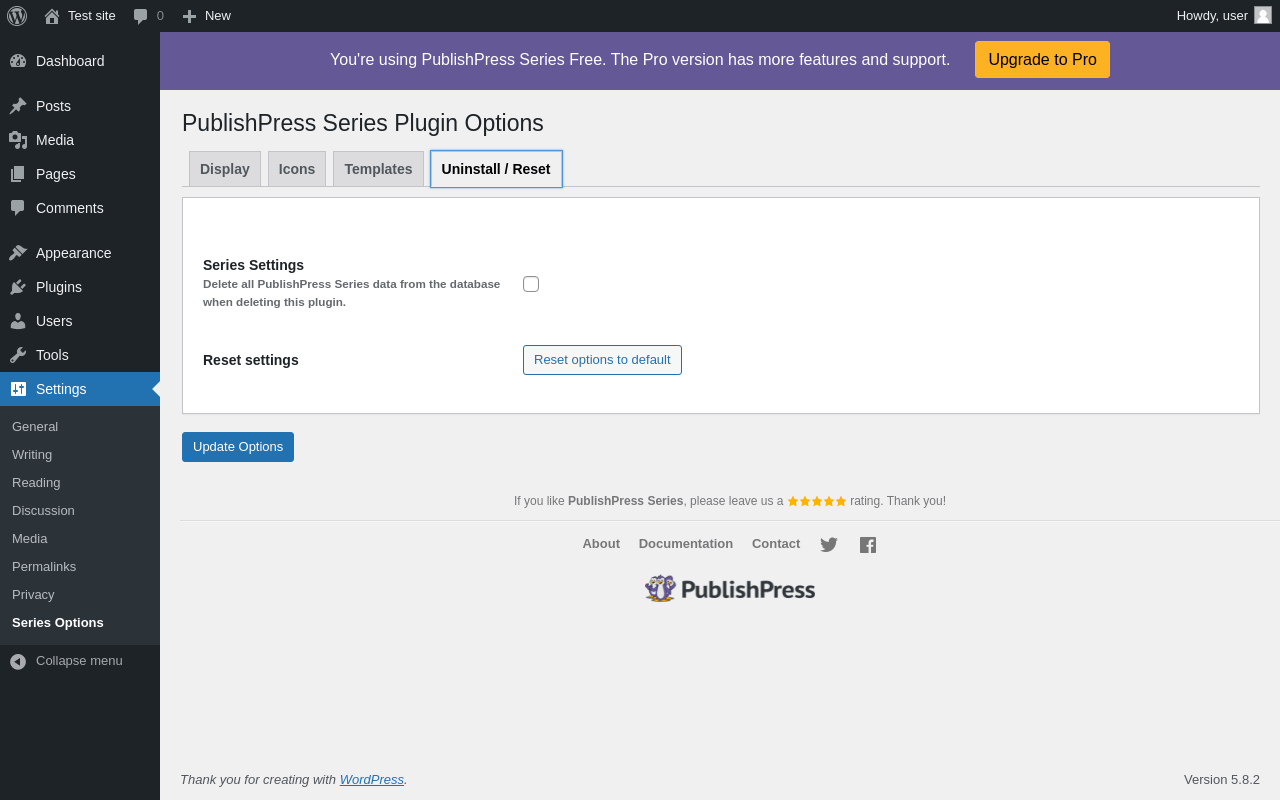Open Plugins menu label in sidebar
Viewport: 1280px width, 800px height.
59,287
